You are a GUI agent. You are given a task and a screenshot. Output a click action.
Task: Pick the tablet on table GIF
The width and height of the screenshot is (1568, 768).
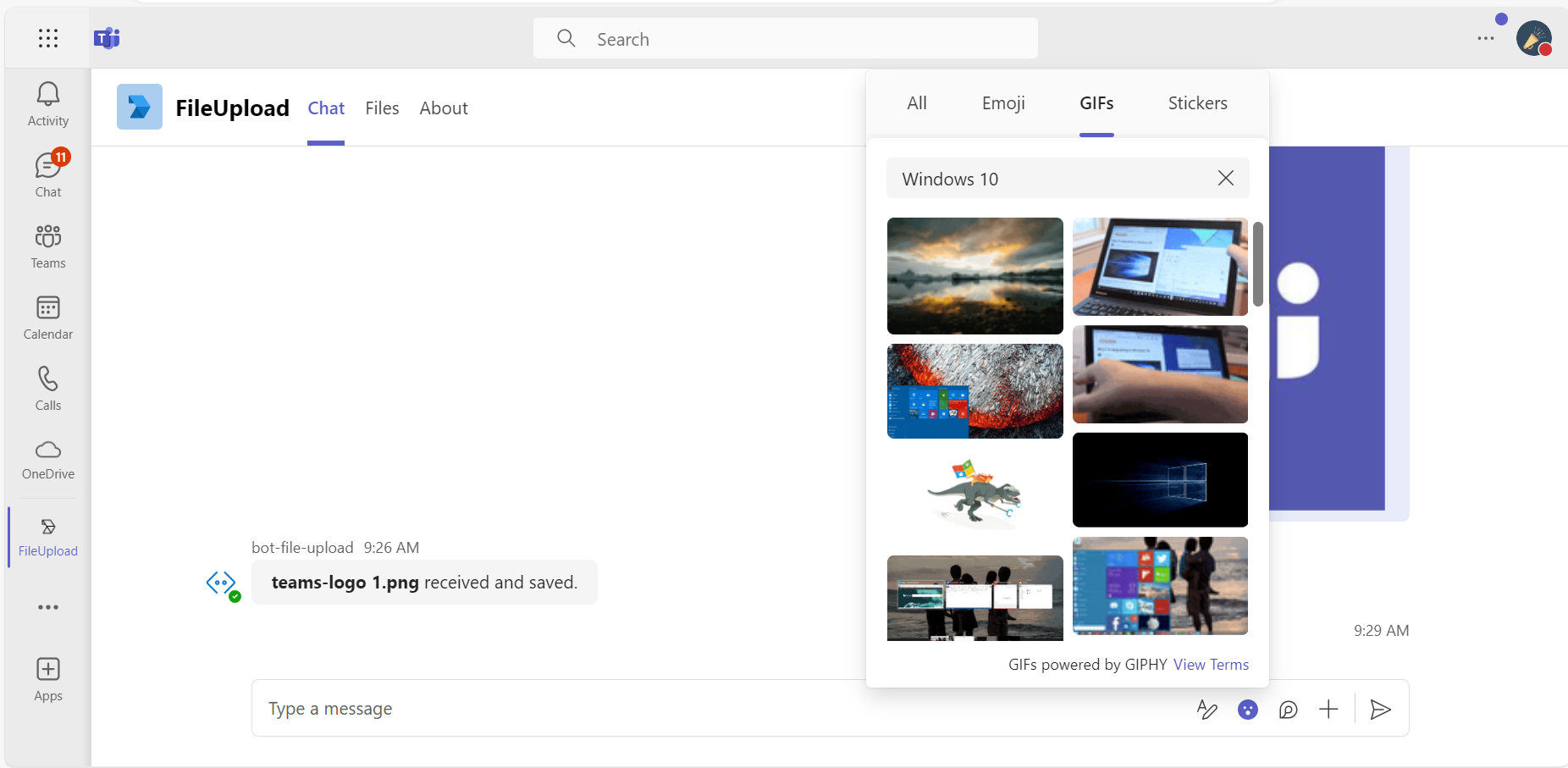1160,267
